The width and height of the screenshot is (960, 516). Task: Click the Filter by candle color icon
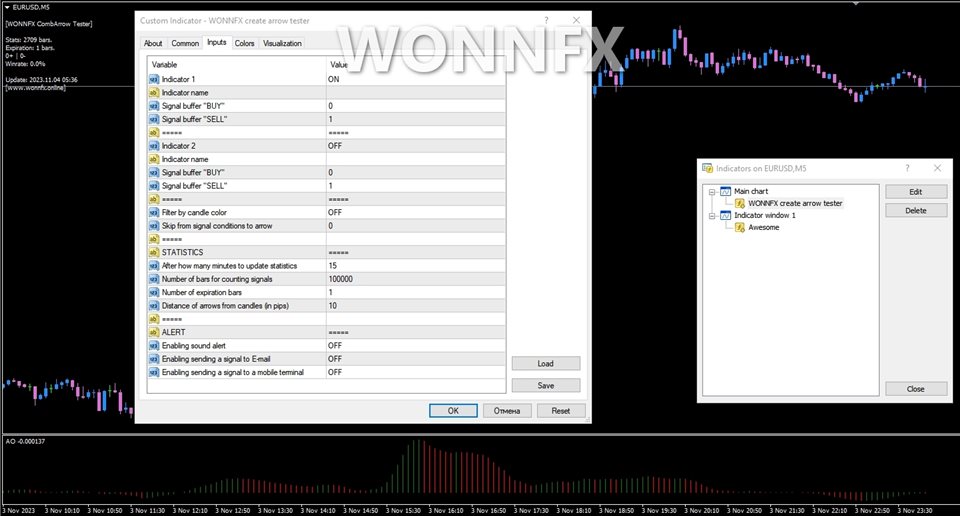click(154, 212)
